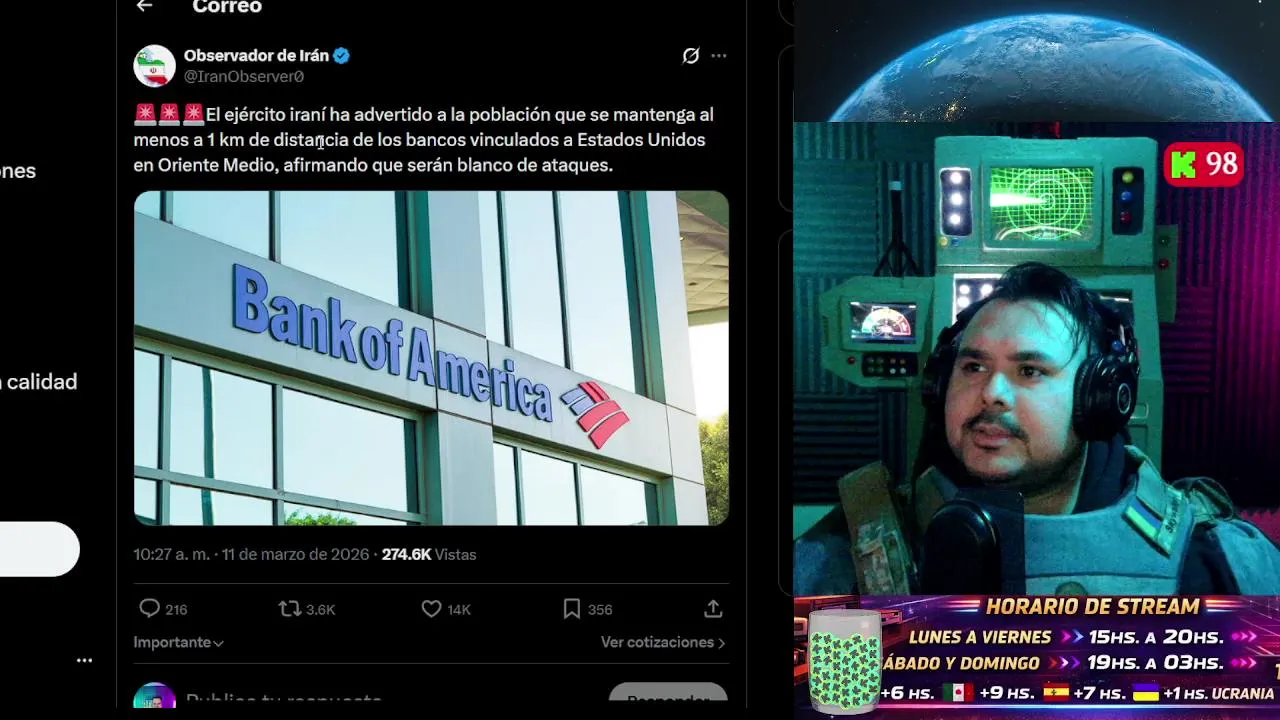Click the Responder button
Viewport: 1280px width, 720px height.
coord(668,697)
